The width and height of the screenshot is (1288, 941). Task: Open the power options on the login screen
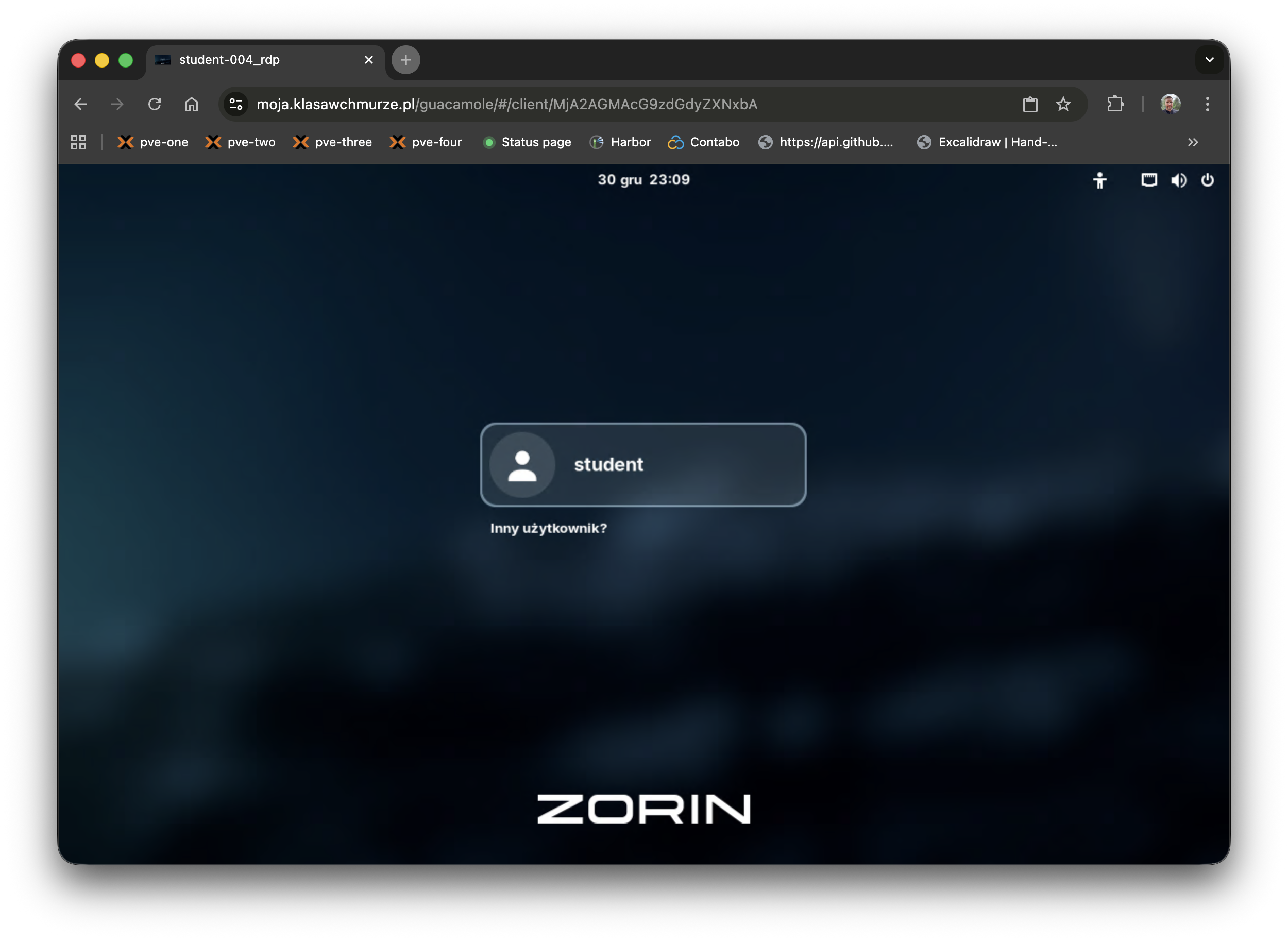click(x=1208, y=180)
